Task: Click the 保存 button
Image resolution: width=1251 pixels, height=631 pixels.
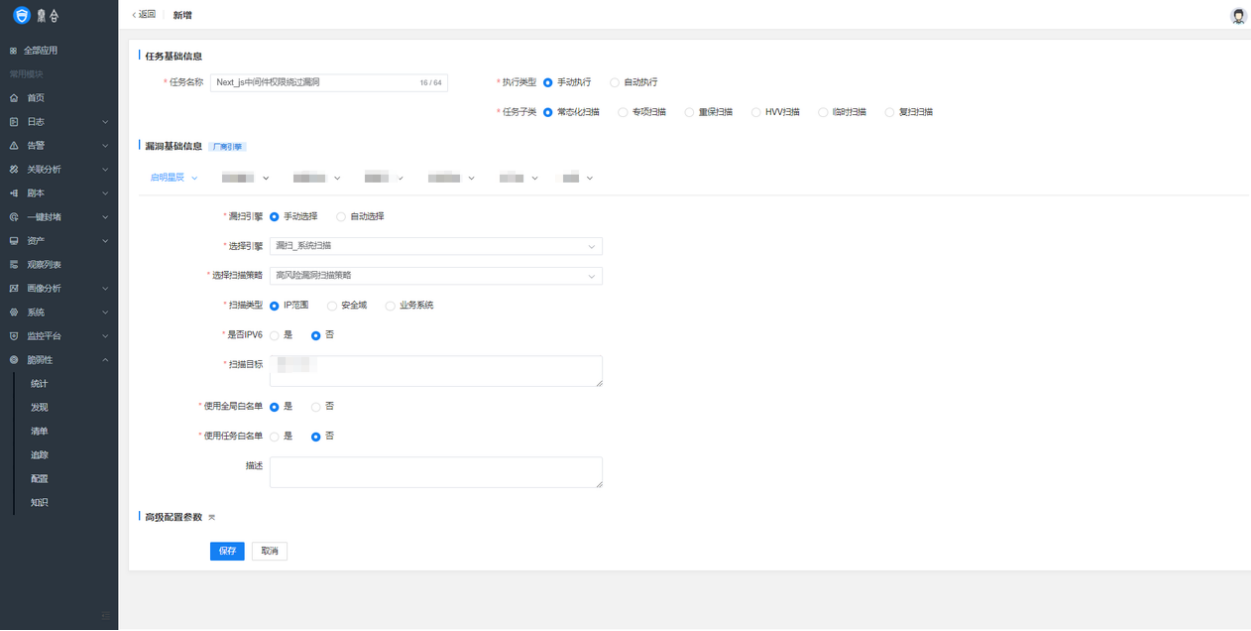Action: coord(227,551)
